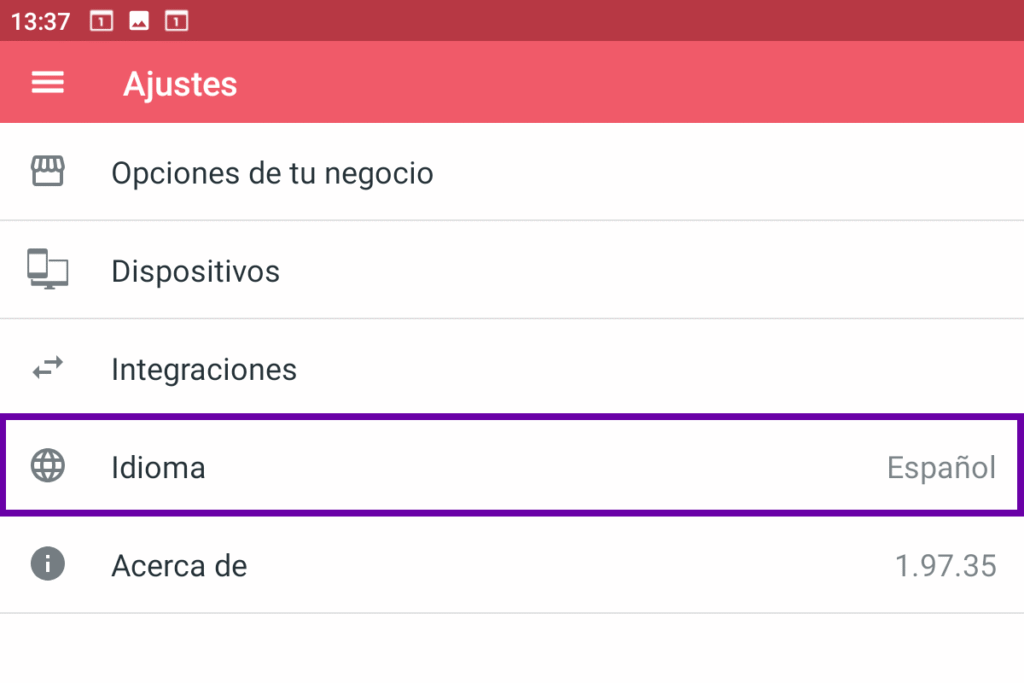The width and height of the screenshot is (1024, 683).
Task: Click the devices icon next to Dispositivos
Action: click(x=47, y=270)
